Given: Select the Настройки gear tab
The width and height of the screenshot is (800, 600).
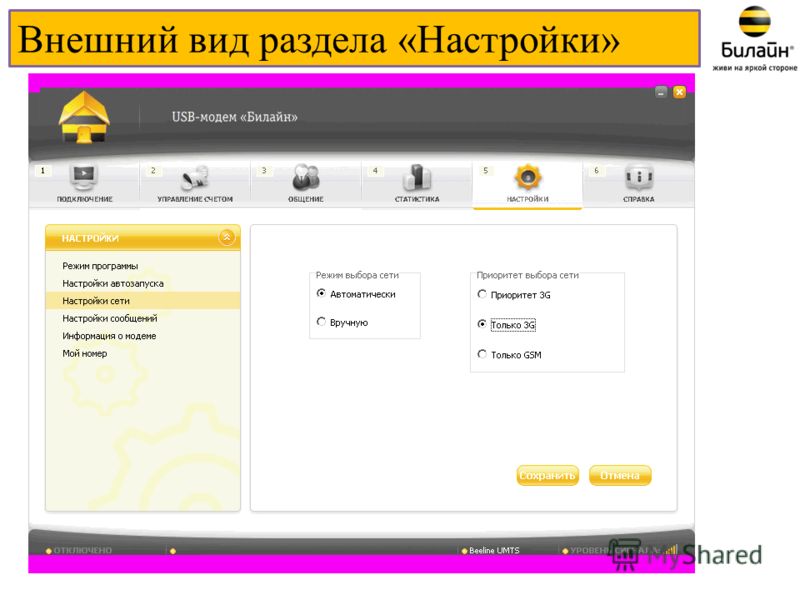Looking at the screenshot, I should click(528, 184).
